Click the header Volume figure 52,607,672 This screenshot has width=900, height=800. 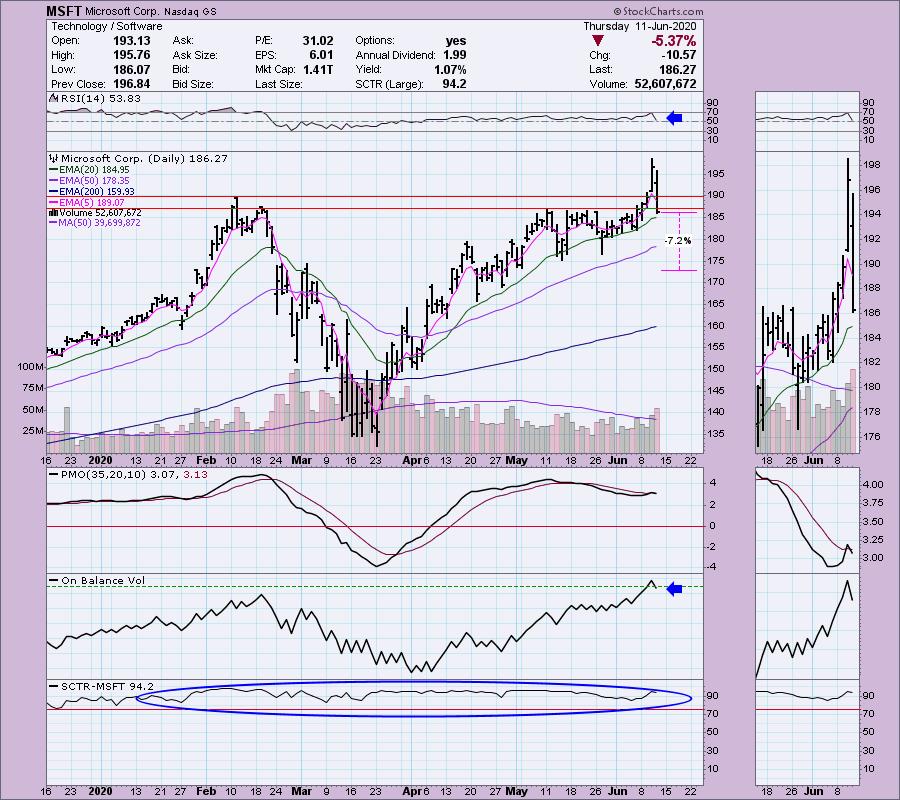[665, 84]
